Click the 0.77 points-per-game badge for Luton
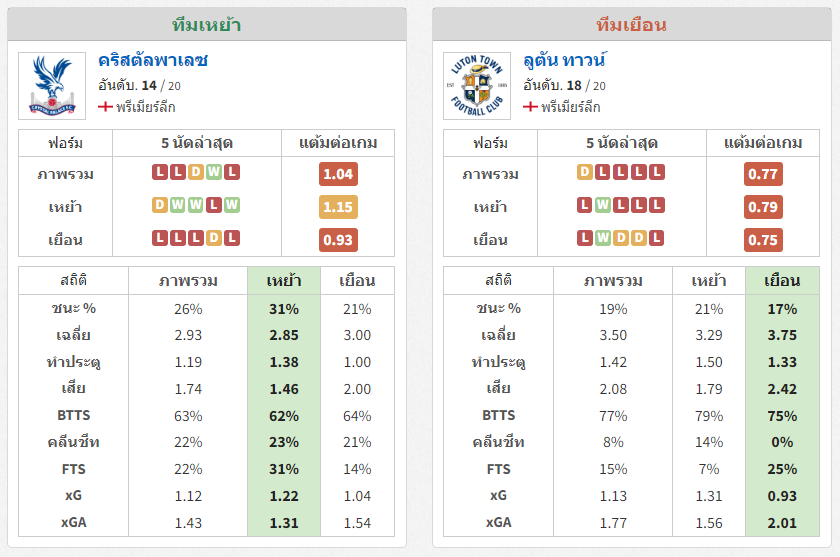 click(x=763, y=174)
